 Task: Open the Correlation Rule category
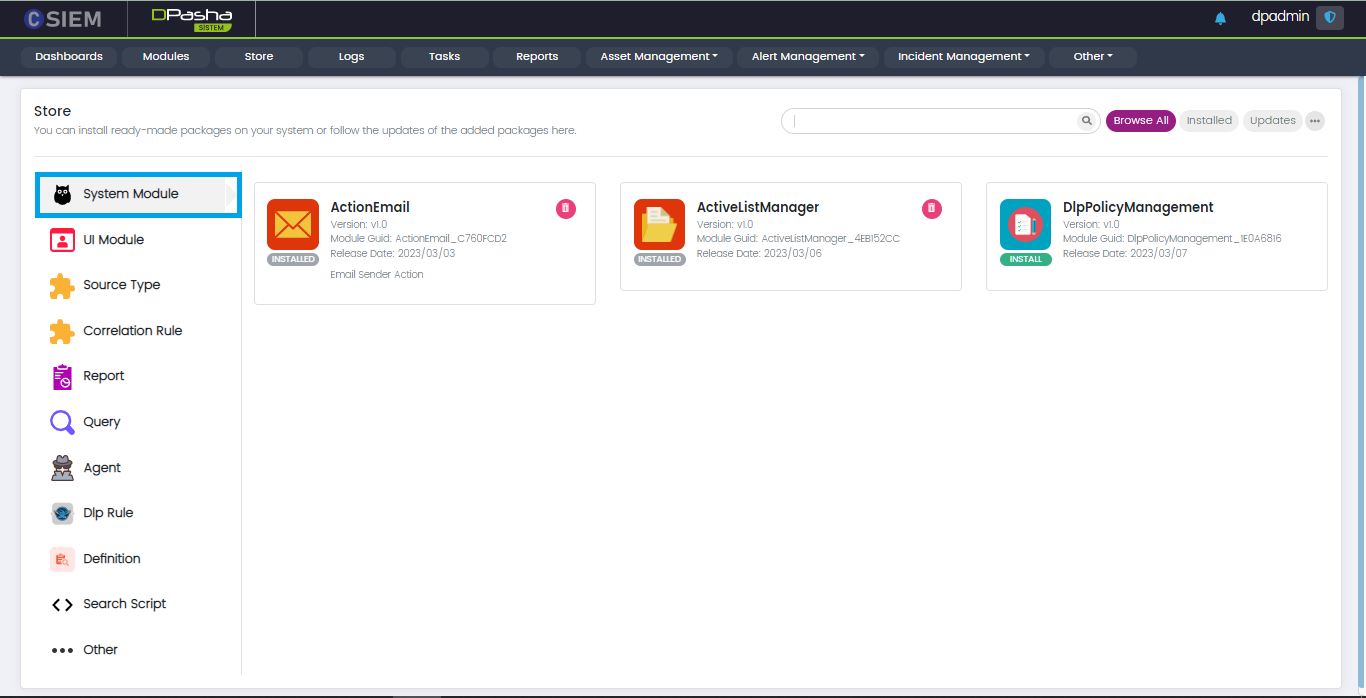[x=132, y=331]
